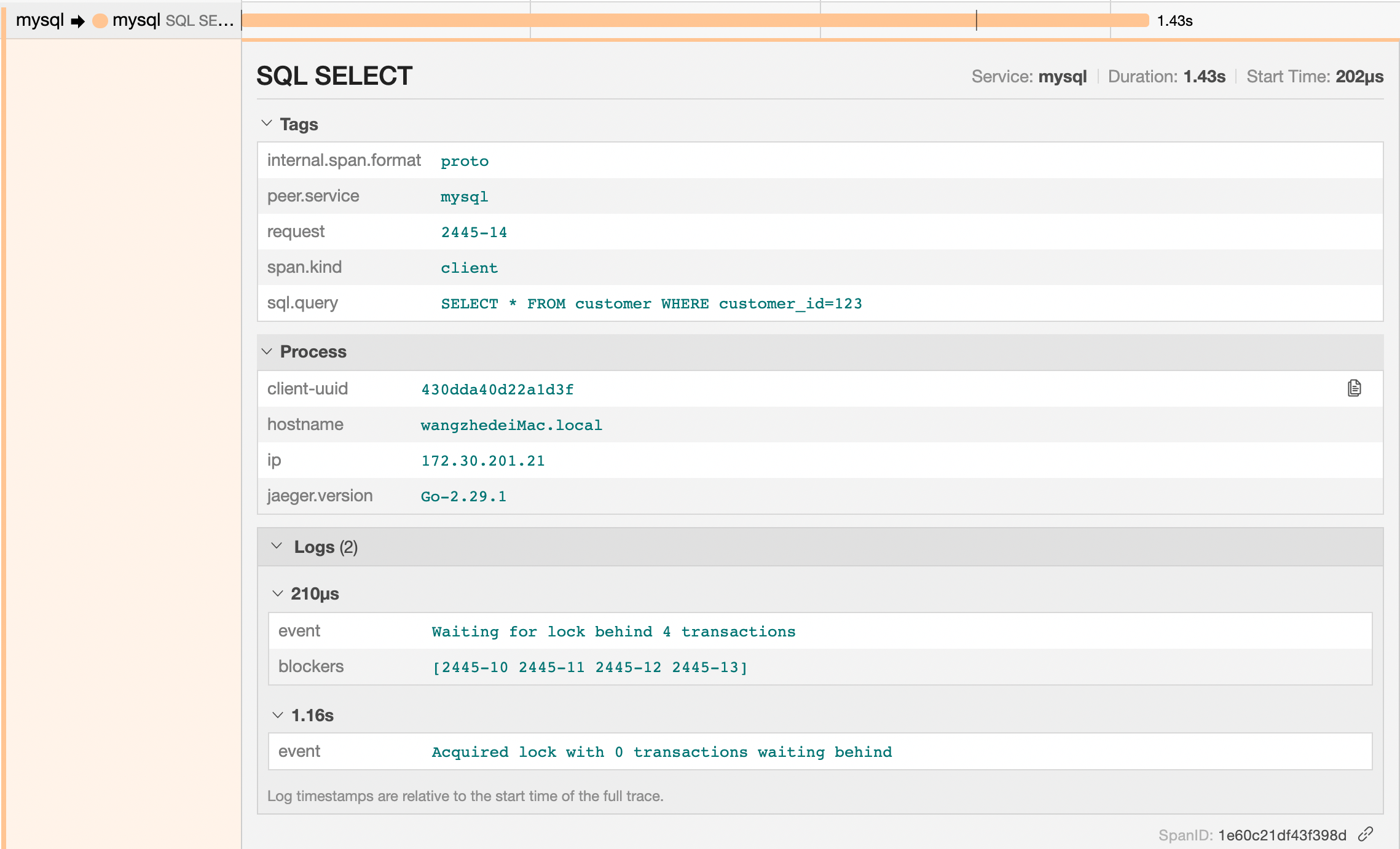Copy the client-uuid value with copy icon

(x=1354, y=388)
